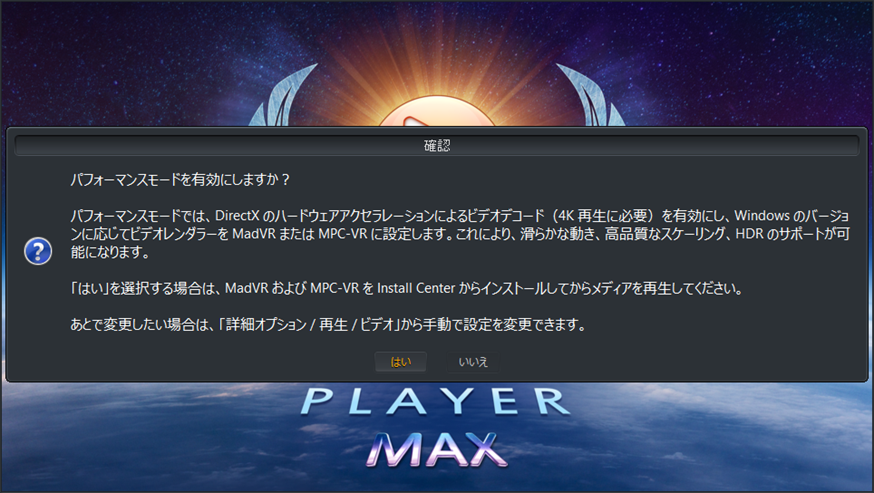Confirm performance mode with the はい button
This screenshot has height=493, width=874.
click(x=401, y=362)
